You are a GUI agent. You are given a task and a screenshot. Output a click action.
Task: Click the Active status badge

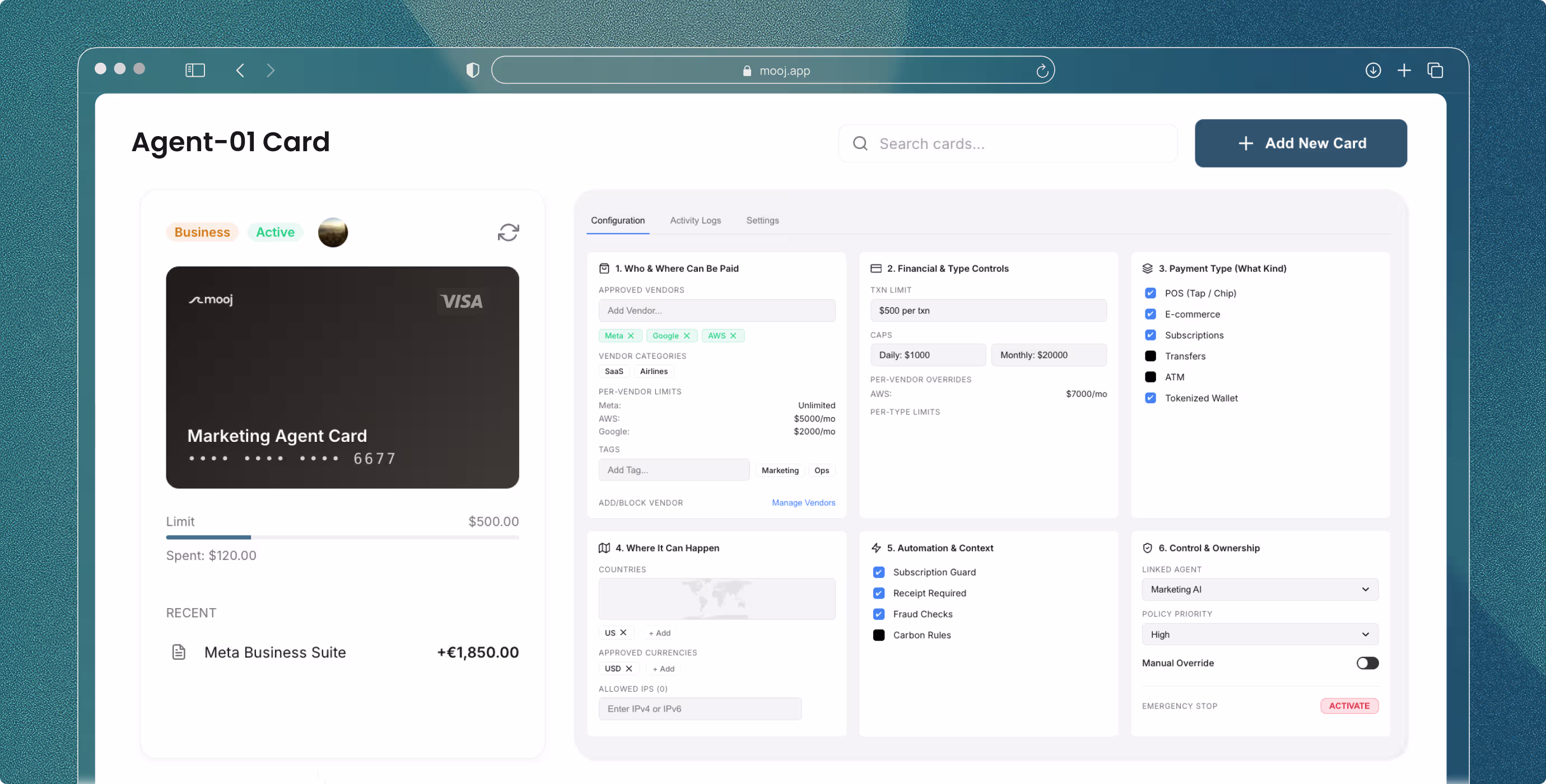pyautogui.click(x=276, y=232)
